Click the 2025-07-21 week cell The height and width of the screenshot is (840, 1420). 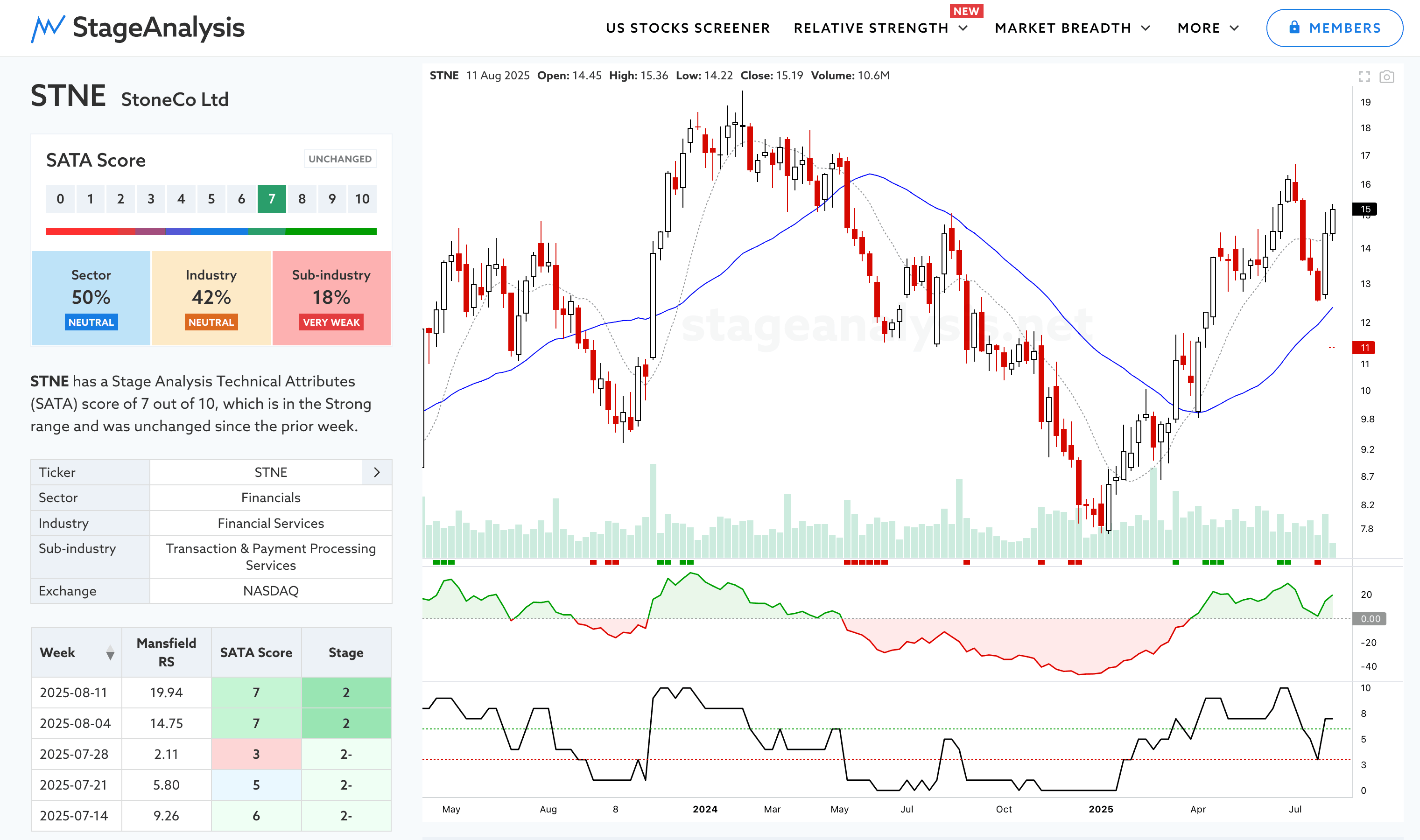77,785
